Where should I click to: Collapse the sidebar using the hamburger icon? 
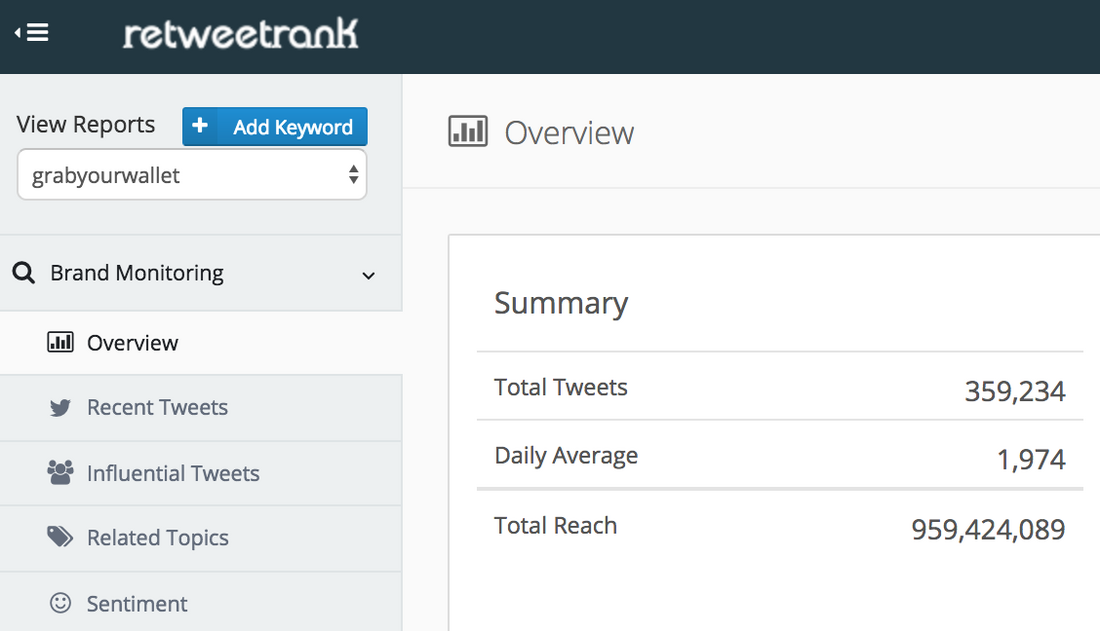32,33
